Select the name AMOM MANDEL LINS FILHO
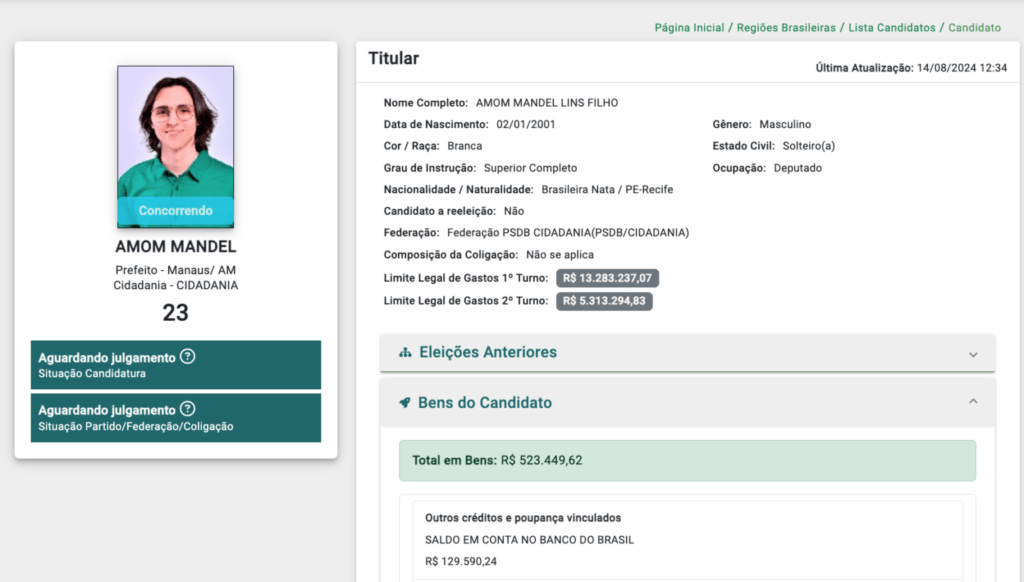This screenshot has width=1024, height=582. [x=547, y=103]
